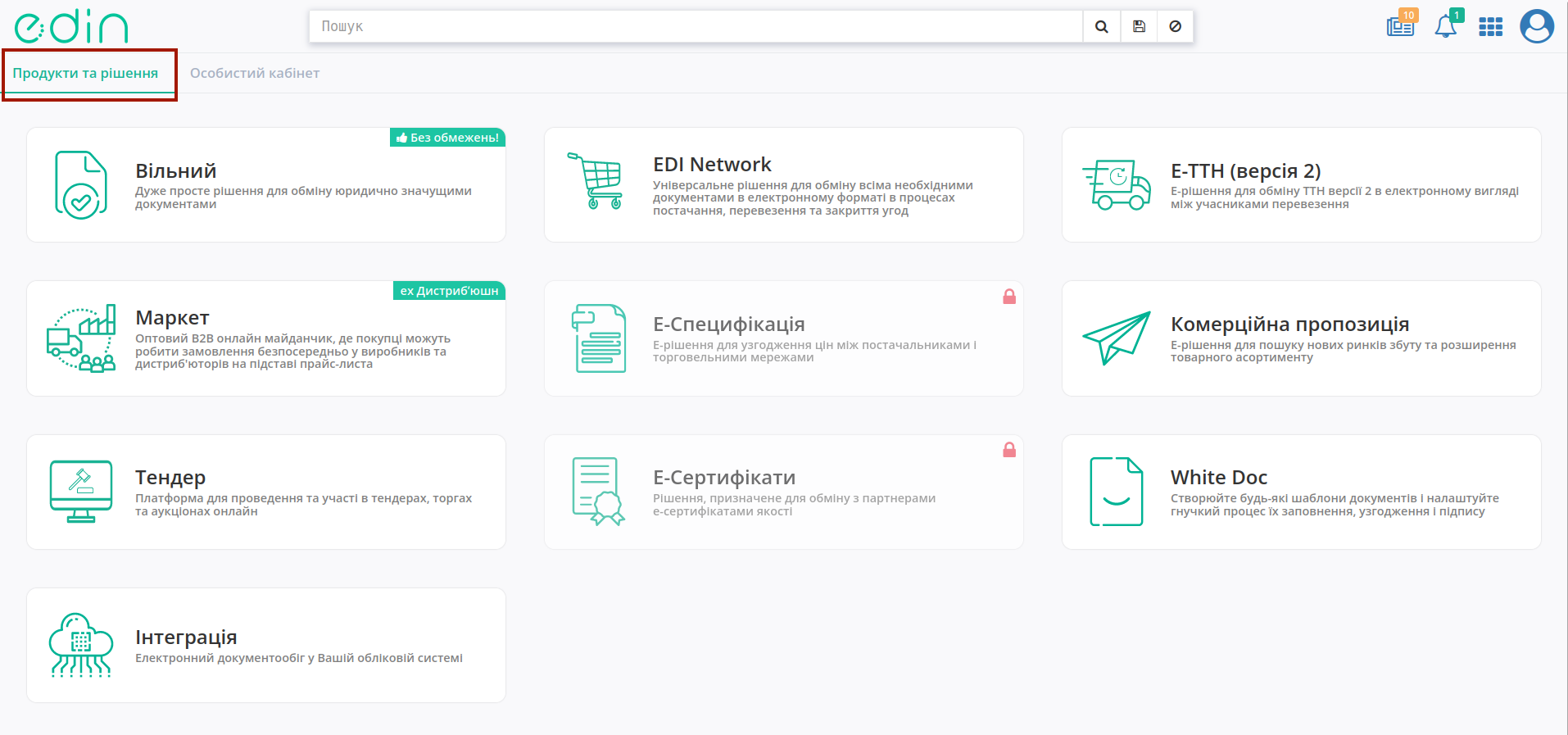Click the lock icon on Е-Специфікація
This screenshot has height=735, width=1568.
[1009, 297]
